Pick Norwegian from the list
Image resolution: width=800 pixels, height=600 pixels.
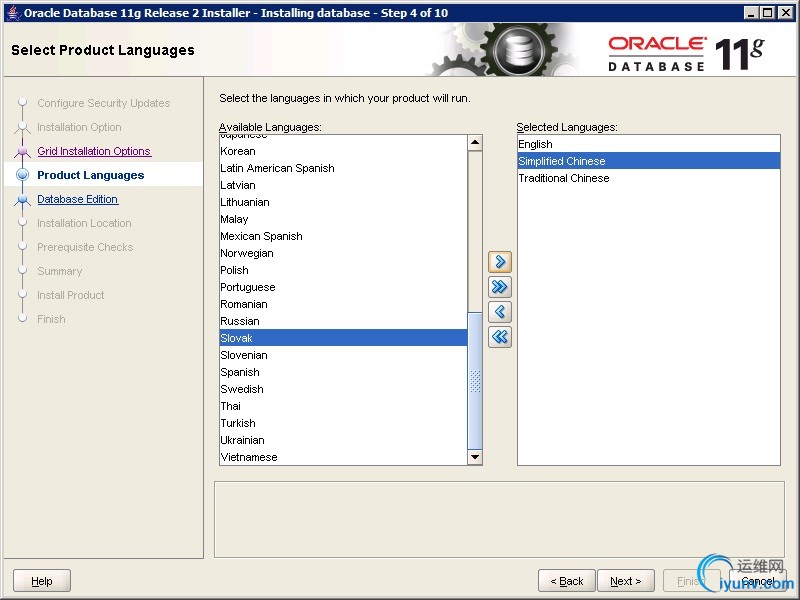tap(343, 253)
